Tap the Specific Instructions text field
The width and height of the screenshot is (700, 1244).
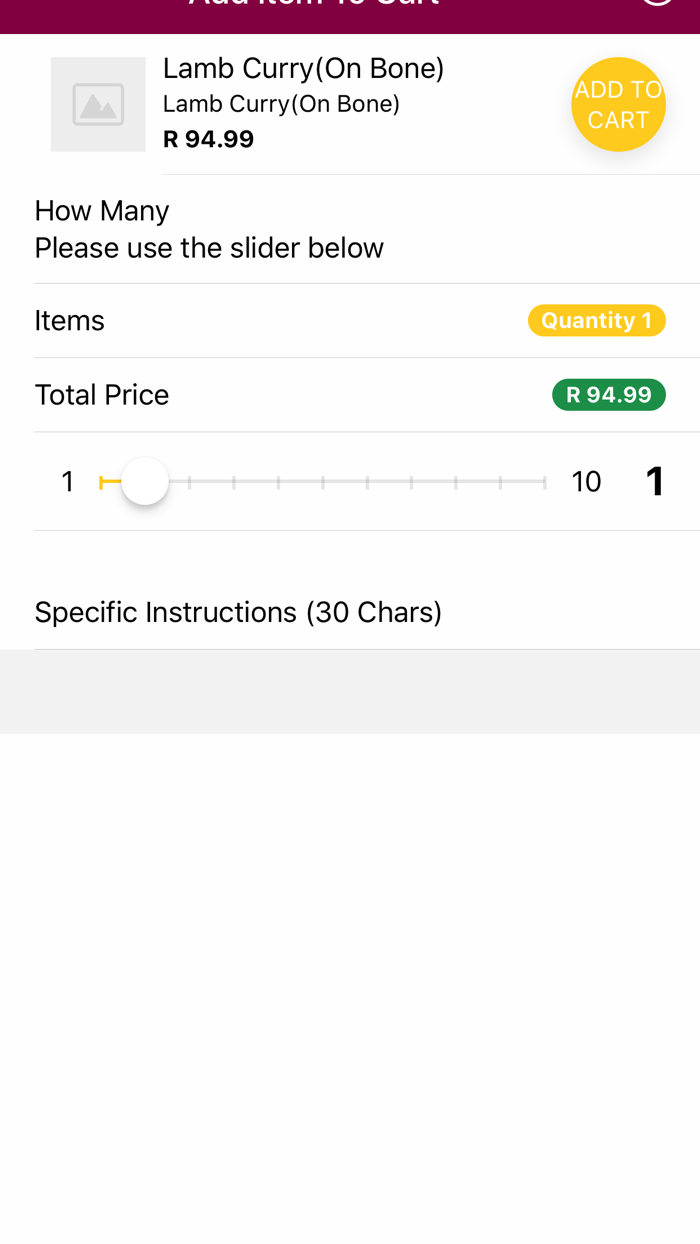pos(350,612)
